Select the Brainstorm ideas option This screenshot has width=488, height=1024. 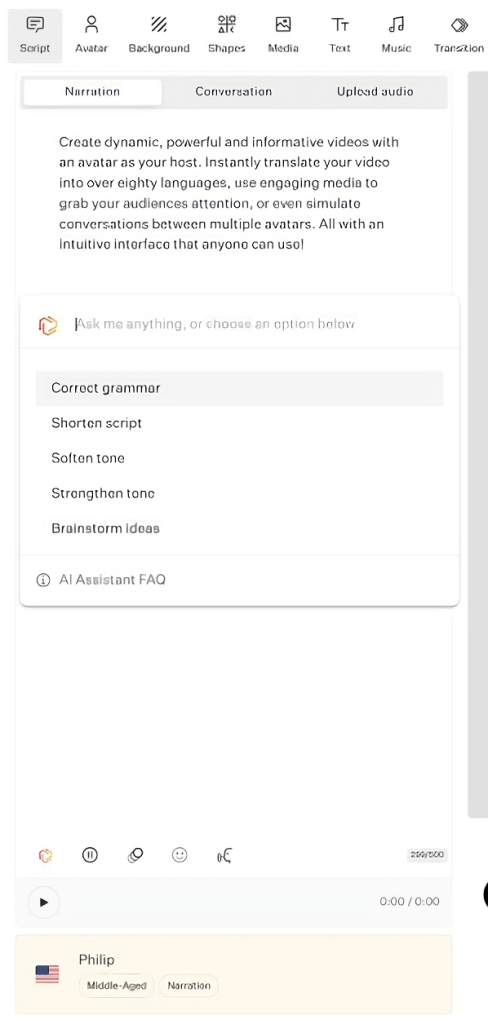[239, 528]
